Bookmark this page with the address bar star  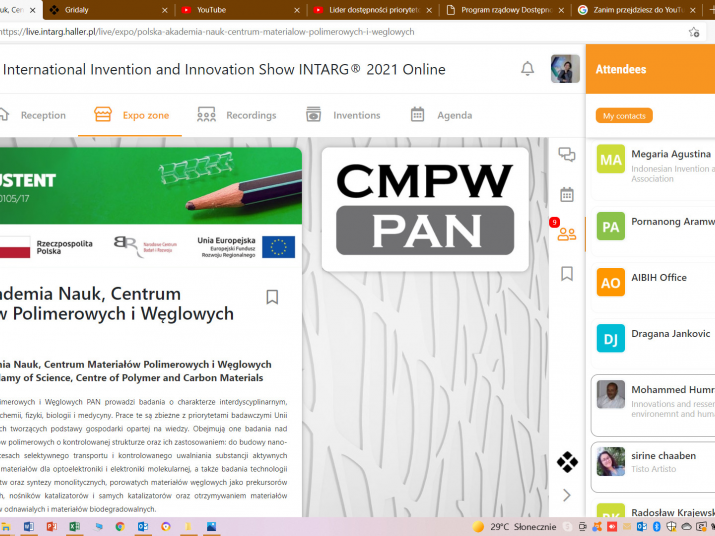[x=694, y=32]
